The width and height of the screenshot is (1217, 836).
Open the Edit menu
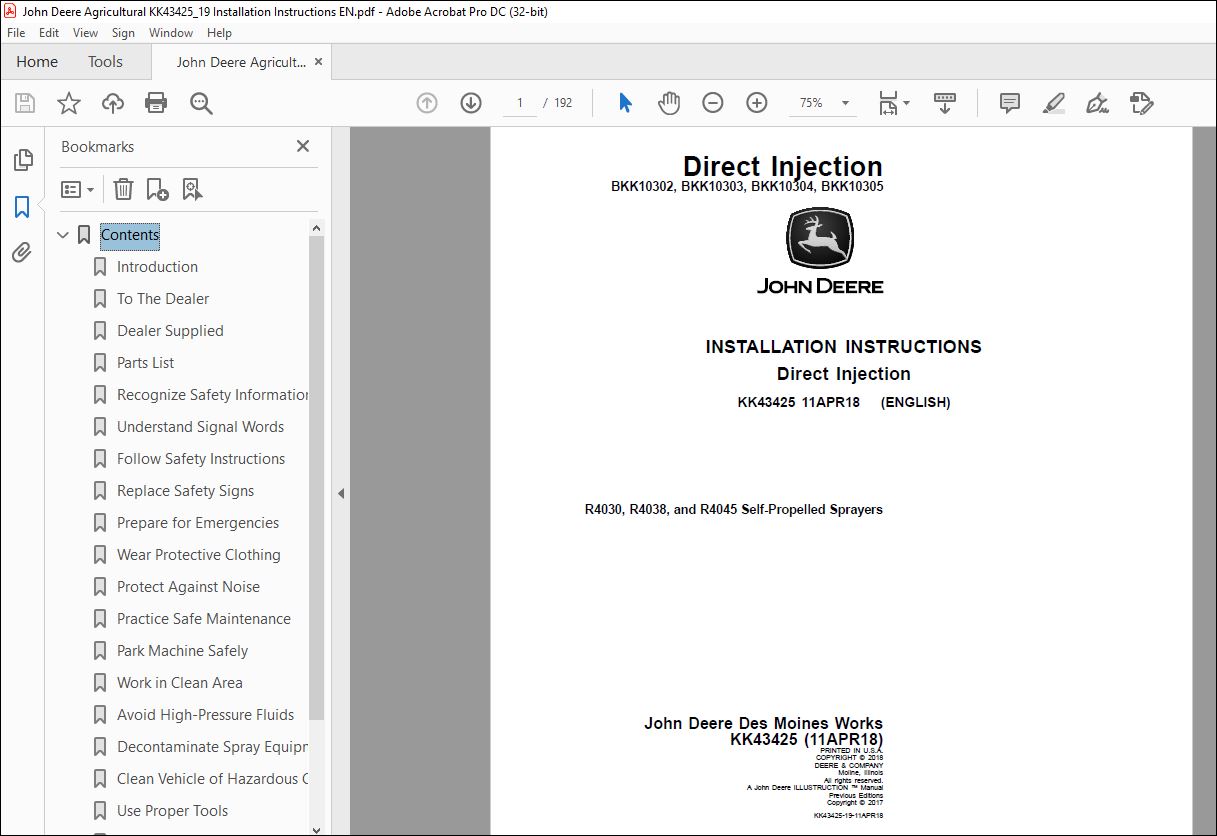pyautogui.click(x=49, y=33)
